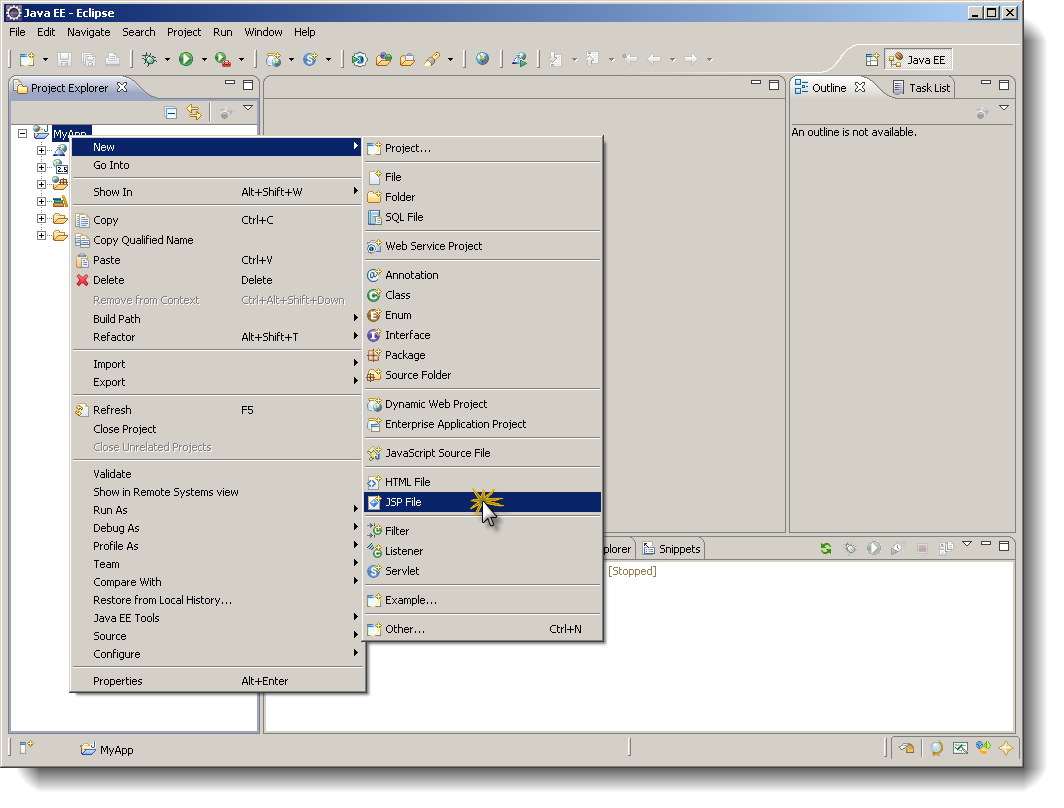The image size is (1064, 808).
Task: Click the Collapse All icon in Project Explorer
Action: [171, 113]
